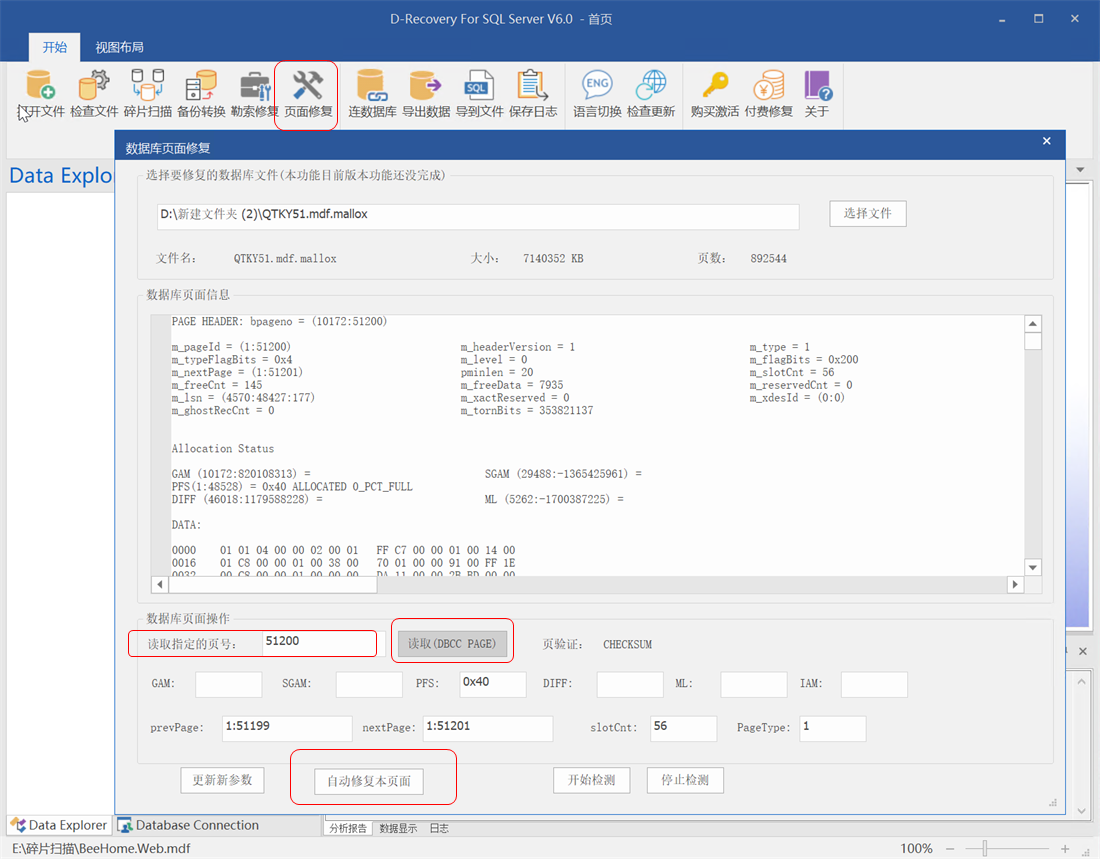Click the 检查文件 toolbar icon
Screen dimensions: 1100x859
(x=94, y=94)
